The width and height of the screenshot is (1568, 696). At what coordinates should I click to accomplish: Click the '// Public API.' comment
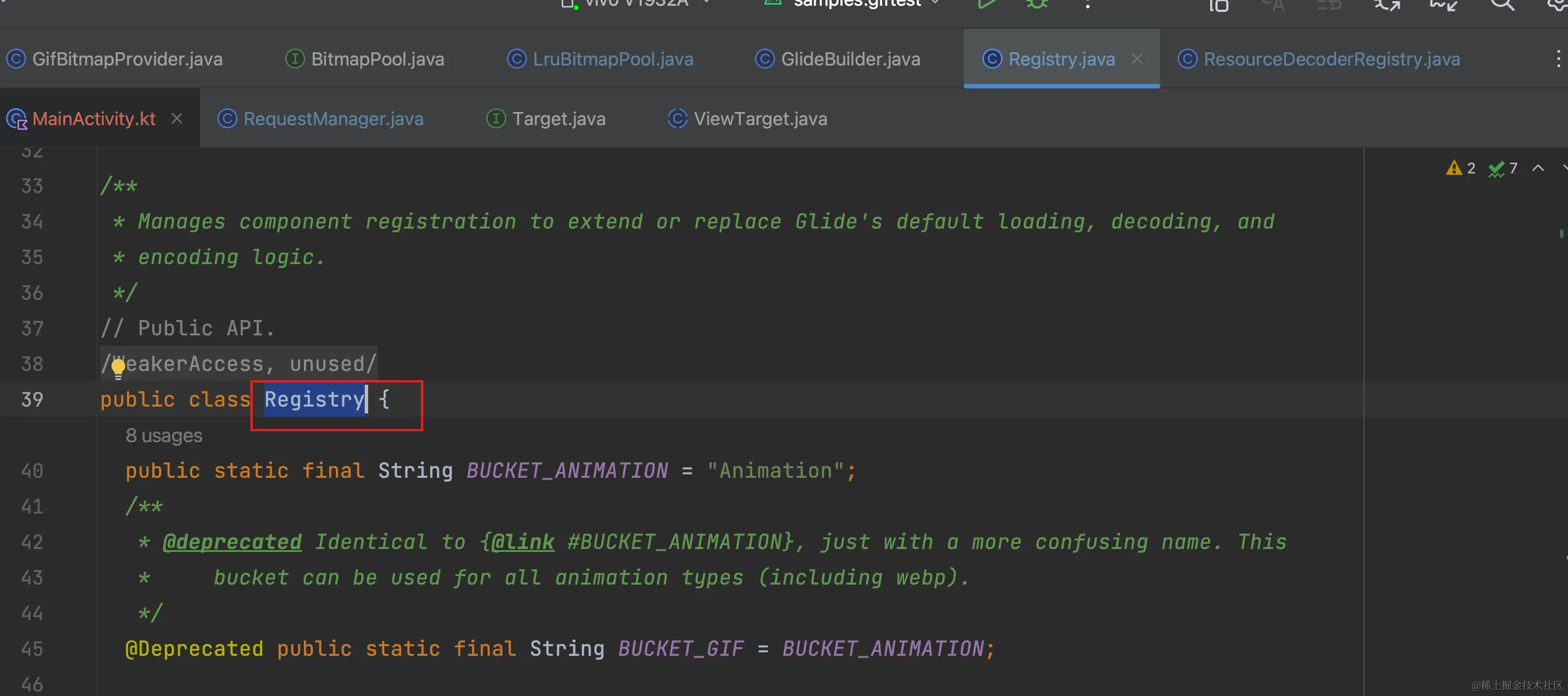pos(188,328)
